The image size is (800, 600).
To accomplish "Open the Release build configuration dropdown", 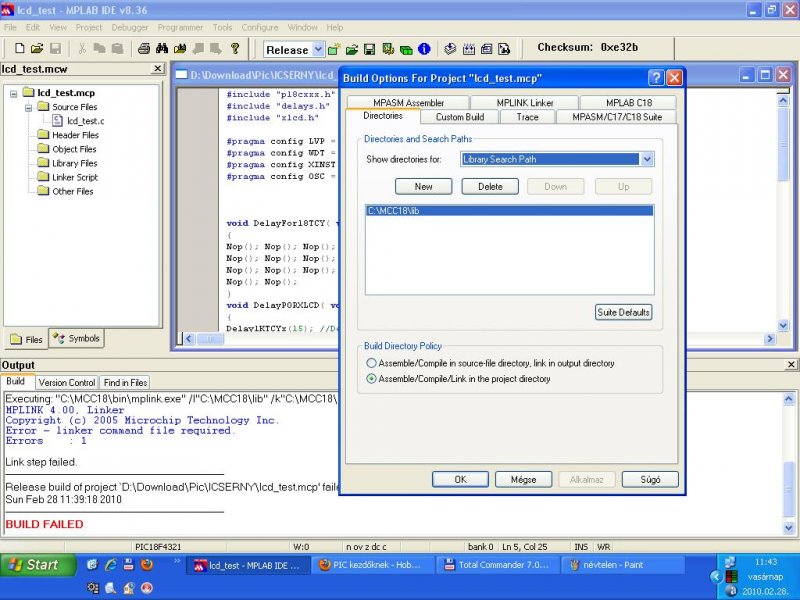I will pos(318,49).
